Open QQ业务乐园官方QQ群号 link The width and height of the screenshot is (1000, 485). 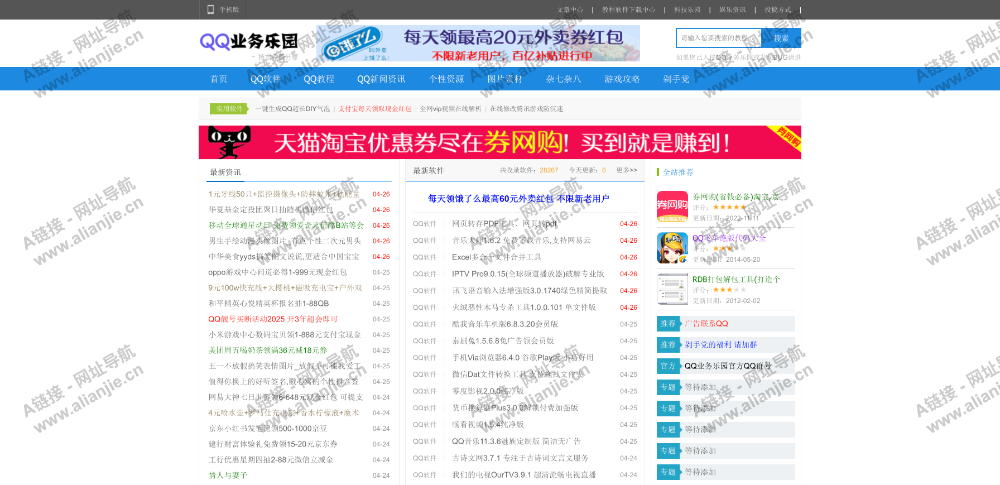click(728, 366)
